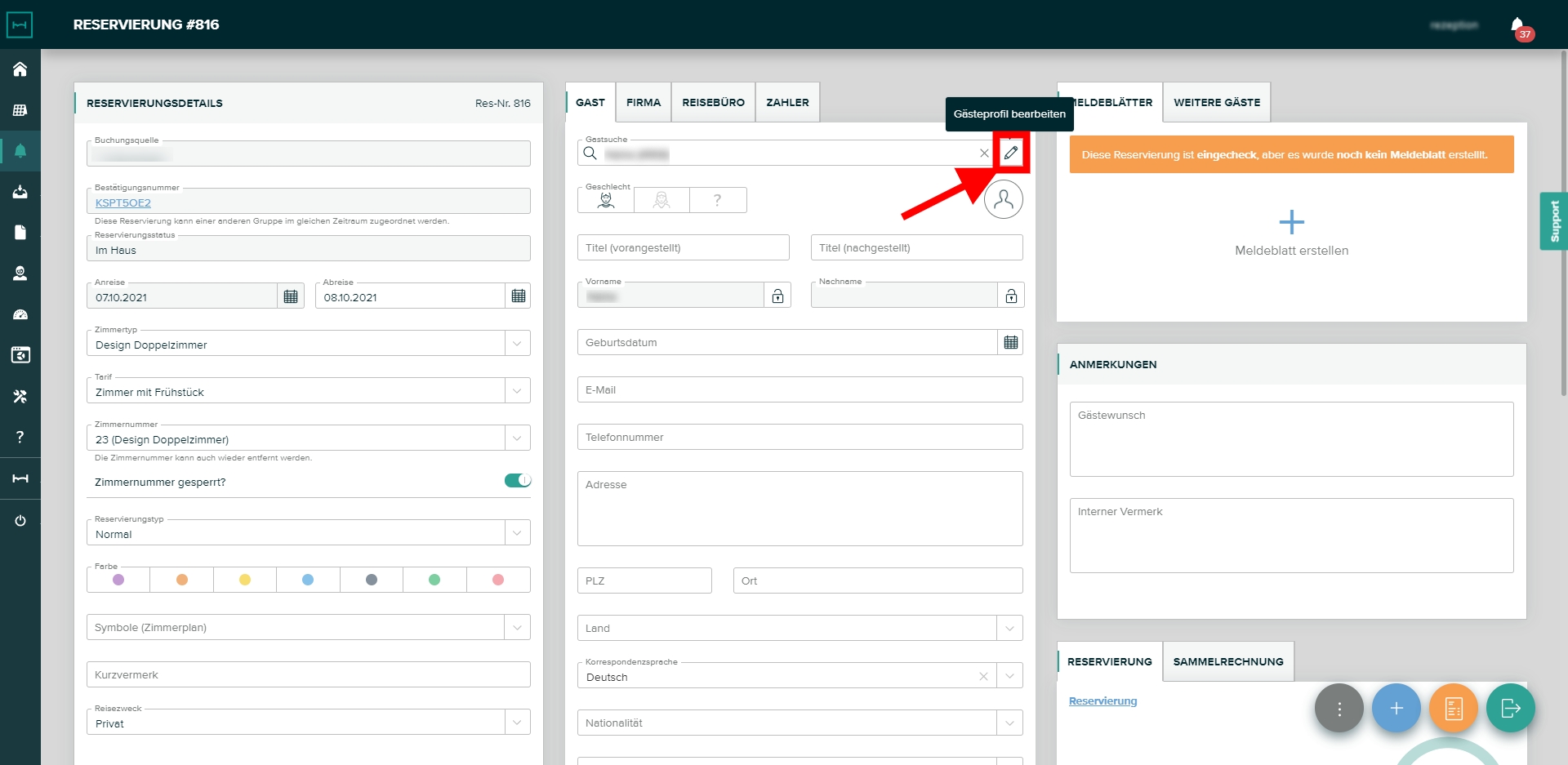Screen dimensions: 1568x765
Task: Open the WEITERE GÄSTE tab
Action: (x=1216, y=103)
